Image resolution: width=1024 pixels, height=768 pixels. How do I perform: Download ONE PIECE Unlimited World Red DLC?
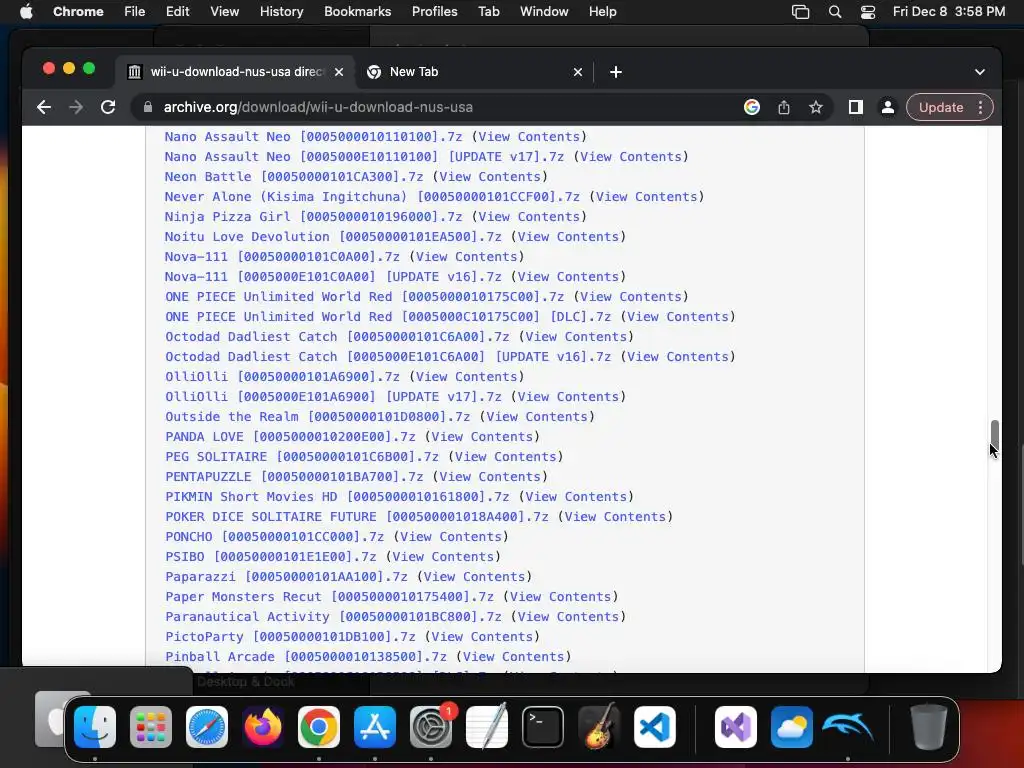pyautogui.click(x=388, y=317)
